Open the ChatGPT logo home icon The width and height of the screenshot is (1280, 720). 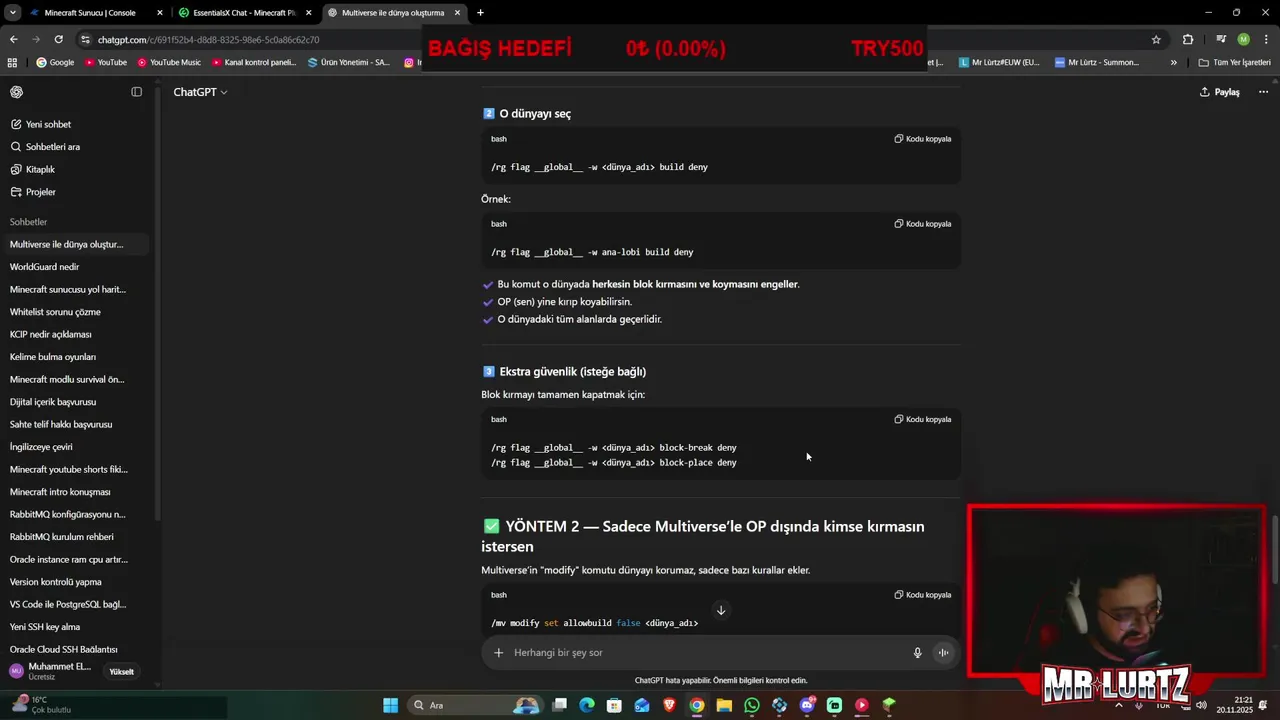(17, 92)
